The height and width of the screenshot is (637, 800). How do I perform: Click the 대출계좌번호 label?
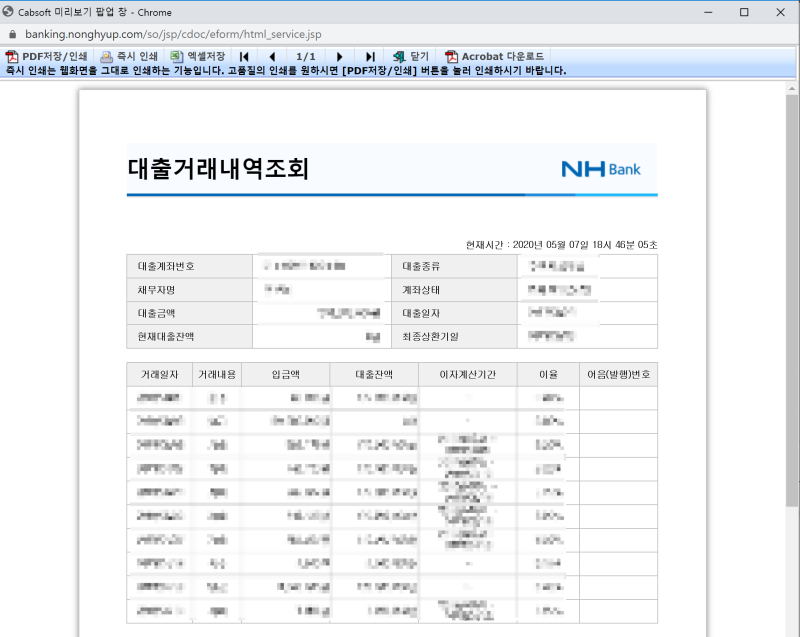166,266
